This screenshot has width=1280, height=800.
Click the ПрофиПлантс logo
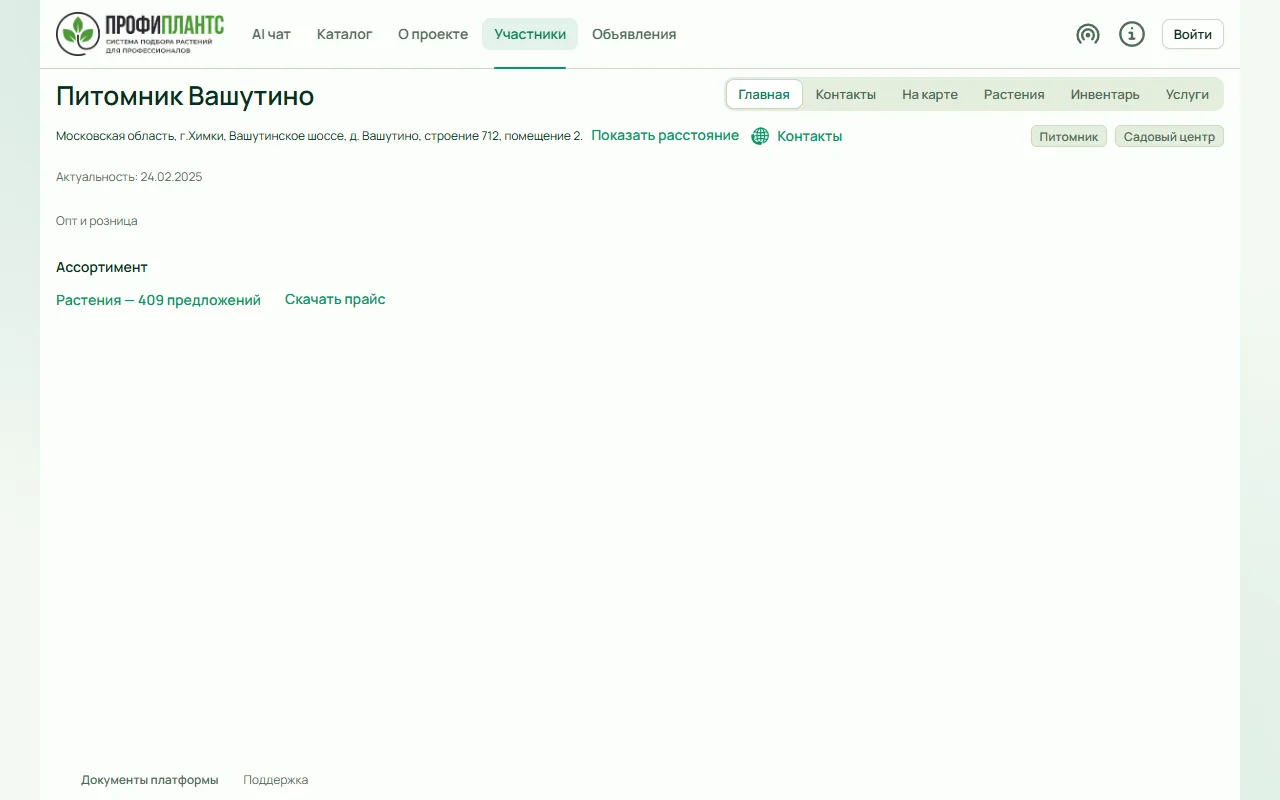[x=140, y=34]
